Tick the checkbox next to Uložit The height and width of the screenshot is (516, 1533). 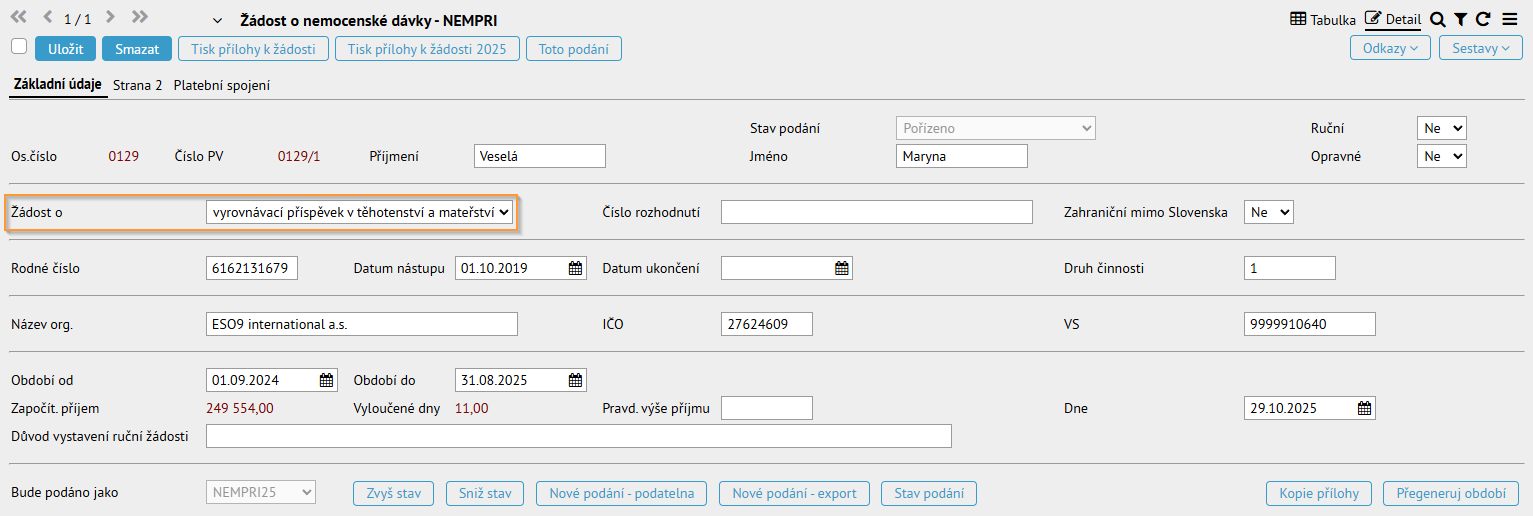pyautogui.click(x=19, y=46)
